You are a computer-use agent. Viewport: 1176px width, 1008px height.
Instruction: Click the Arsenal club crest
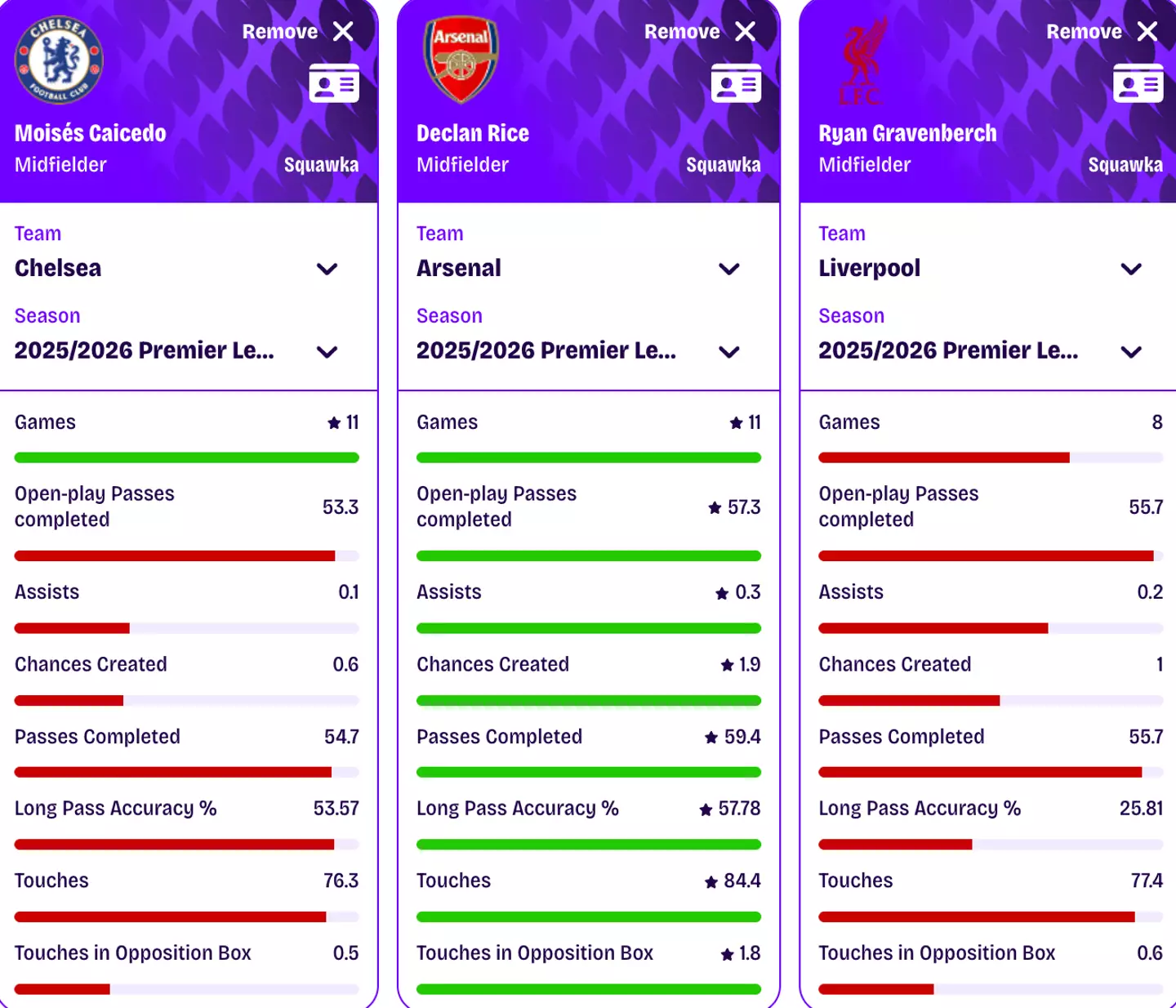461,60
